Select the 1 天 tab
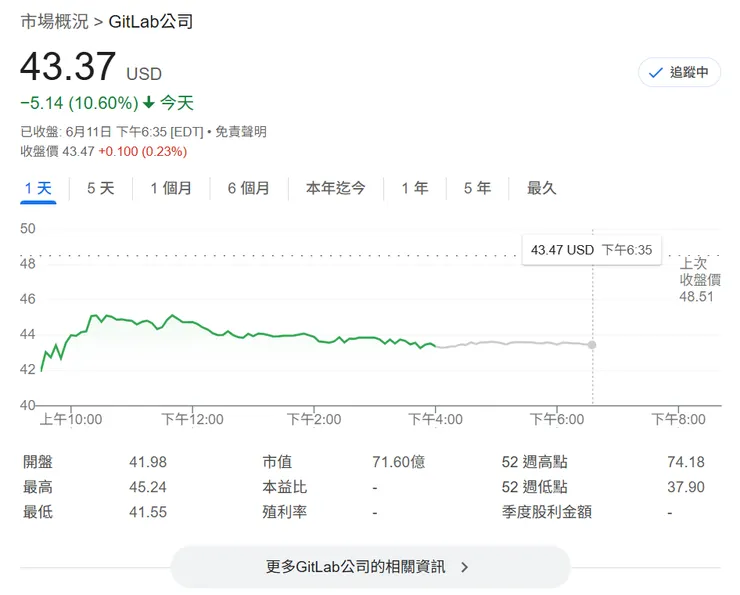Viewport: 740px width, 595px height. (38, 188)
